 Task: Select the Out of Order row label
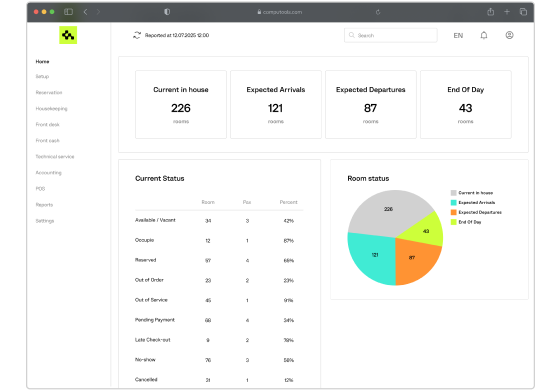click(x=149, y=280)
